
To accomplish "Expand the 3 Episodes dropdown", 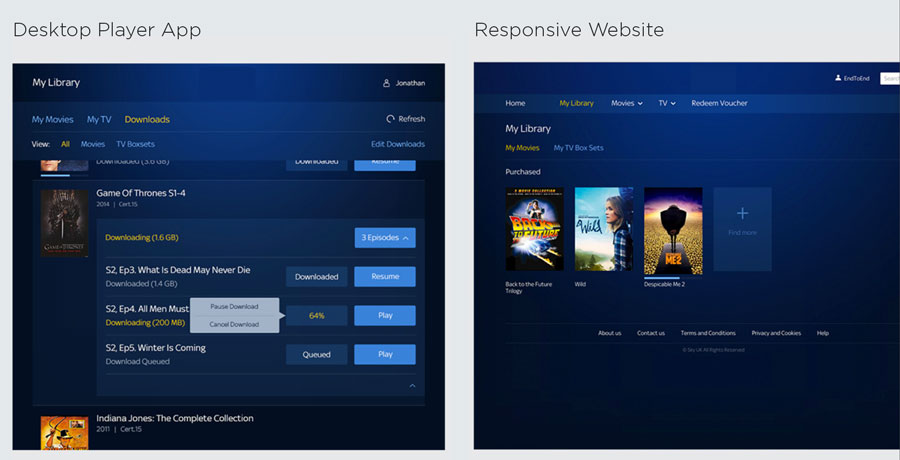I will [385, 238].
